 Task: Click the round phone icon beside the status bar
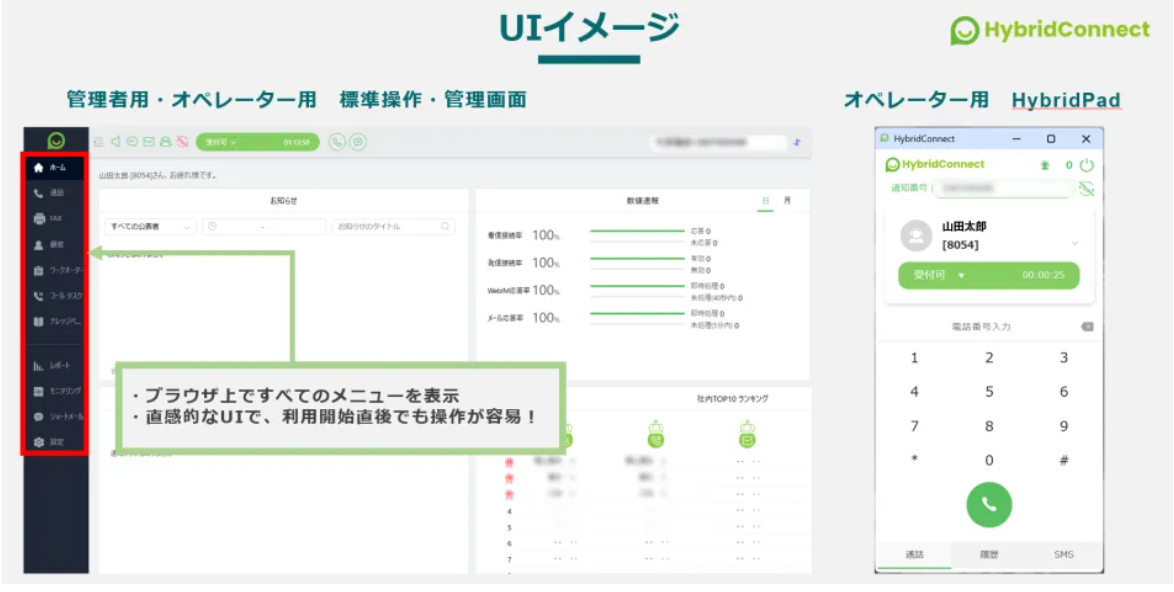coord(338,141)
